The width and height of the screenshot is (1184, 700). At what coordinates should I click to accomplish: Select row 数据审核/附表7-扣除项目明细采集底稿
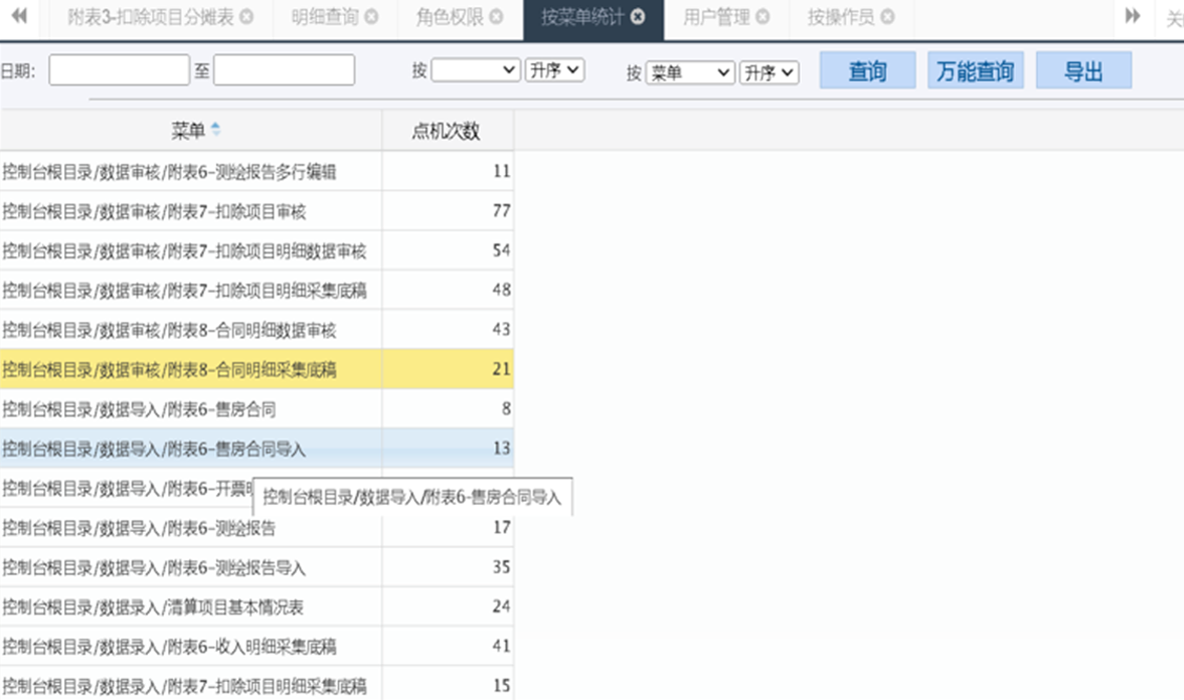click(x=257, y=290)
